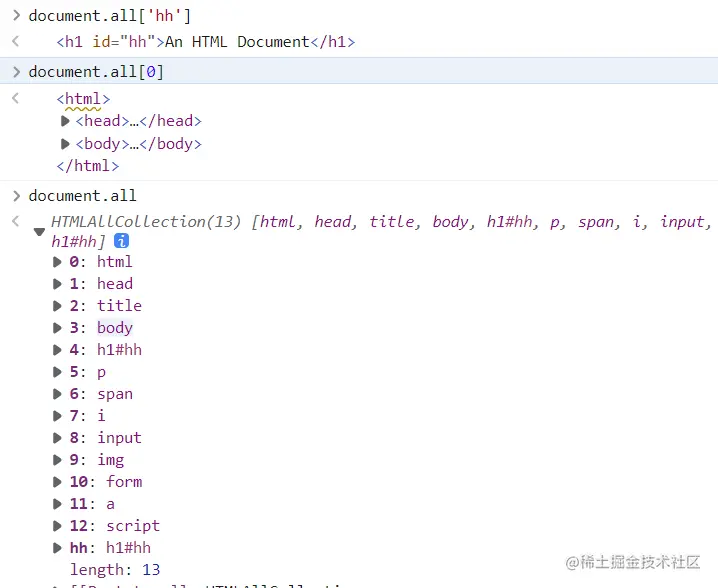
Task: Click the prompt chevron before document.all[0]
Action: coord(16,72)
